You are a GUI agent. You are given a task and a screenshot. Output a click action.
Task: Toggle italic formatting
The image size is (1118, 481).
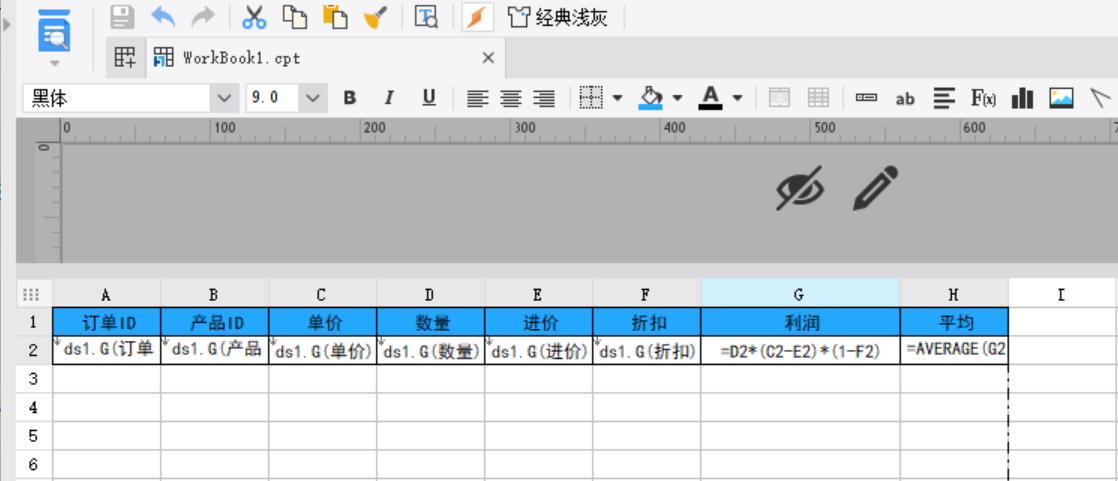(x=389, y=98)
